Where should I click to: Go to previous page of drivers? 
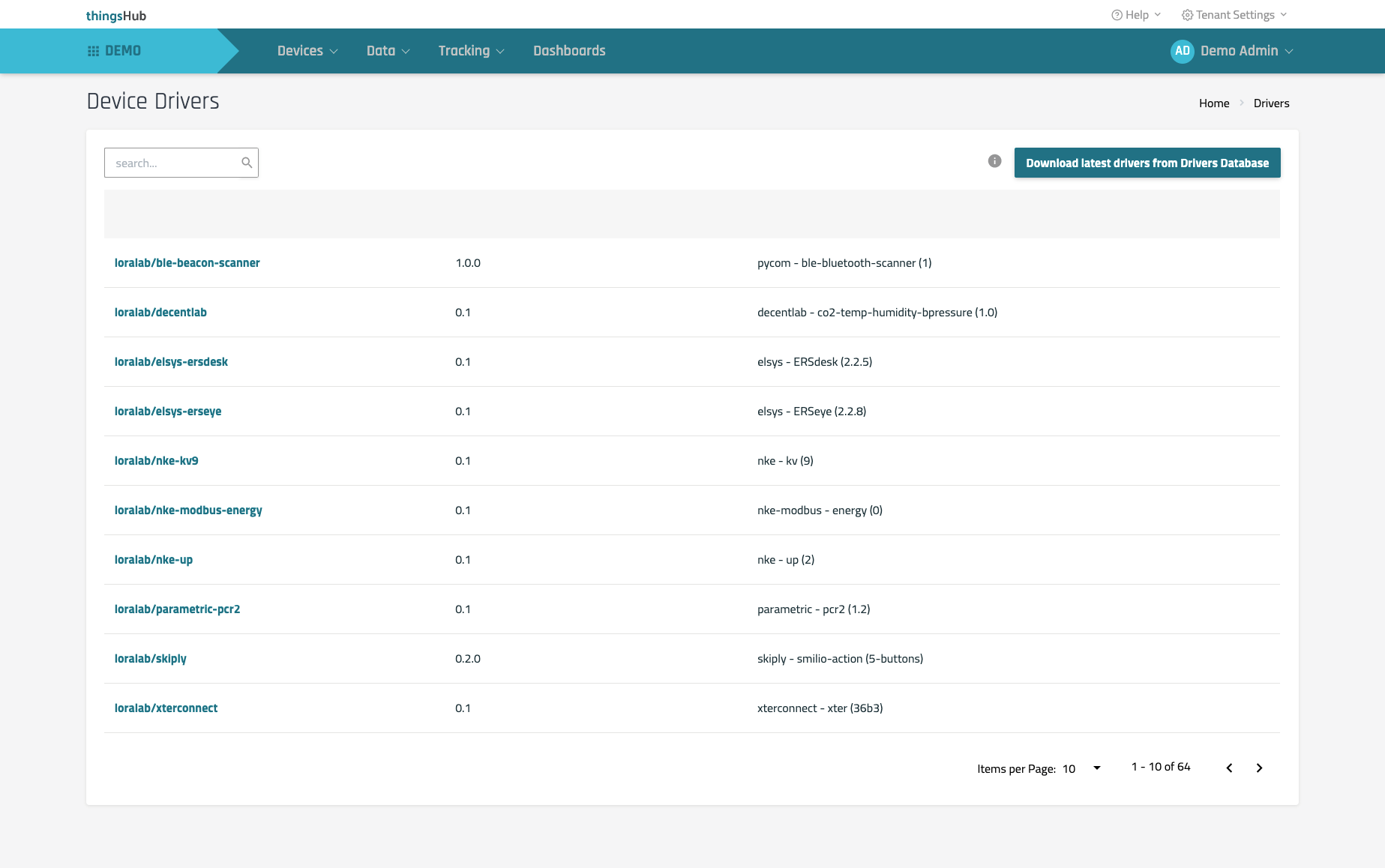pyautogui.click(x=1229, y=768)
